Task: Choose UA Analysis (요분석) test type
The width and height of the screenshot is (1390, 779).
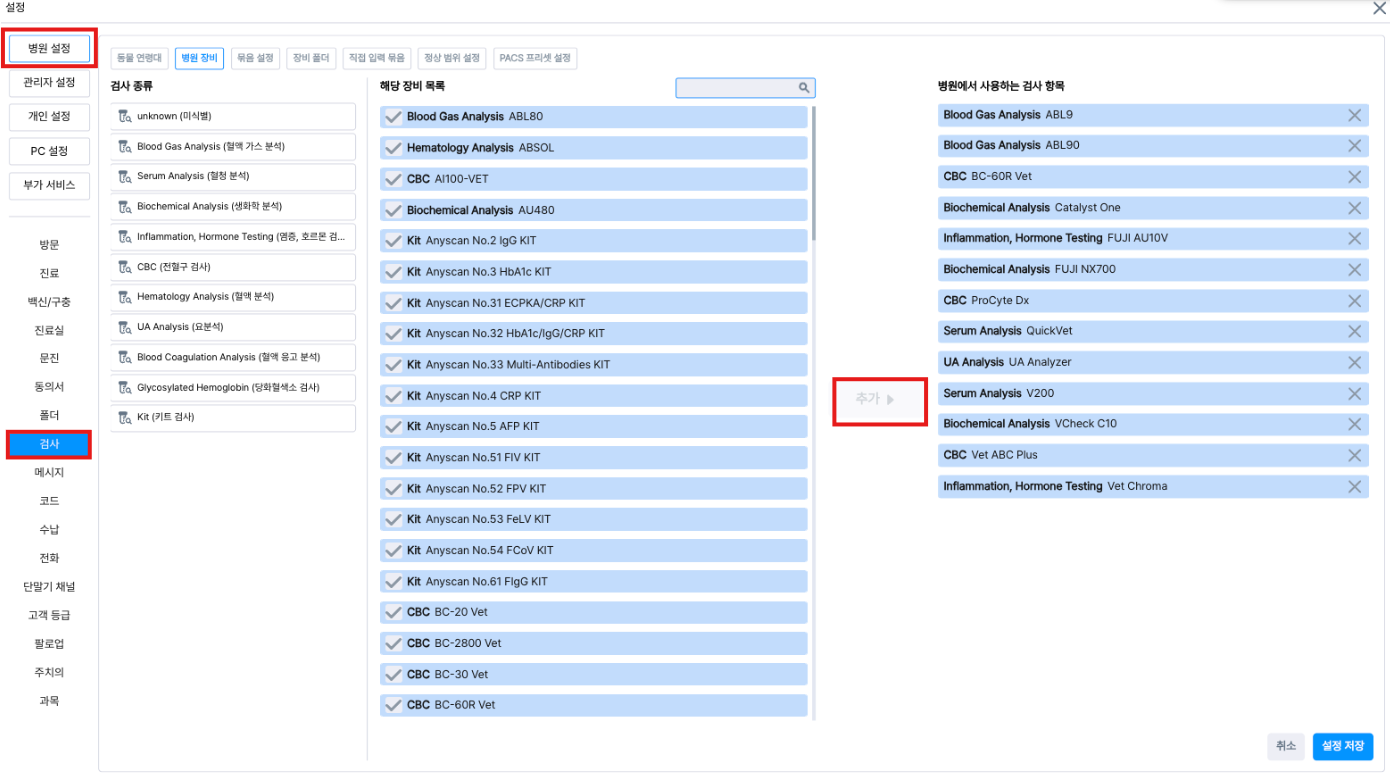Action: 233,327
